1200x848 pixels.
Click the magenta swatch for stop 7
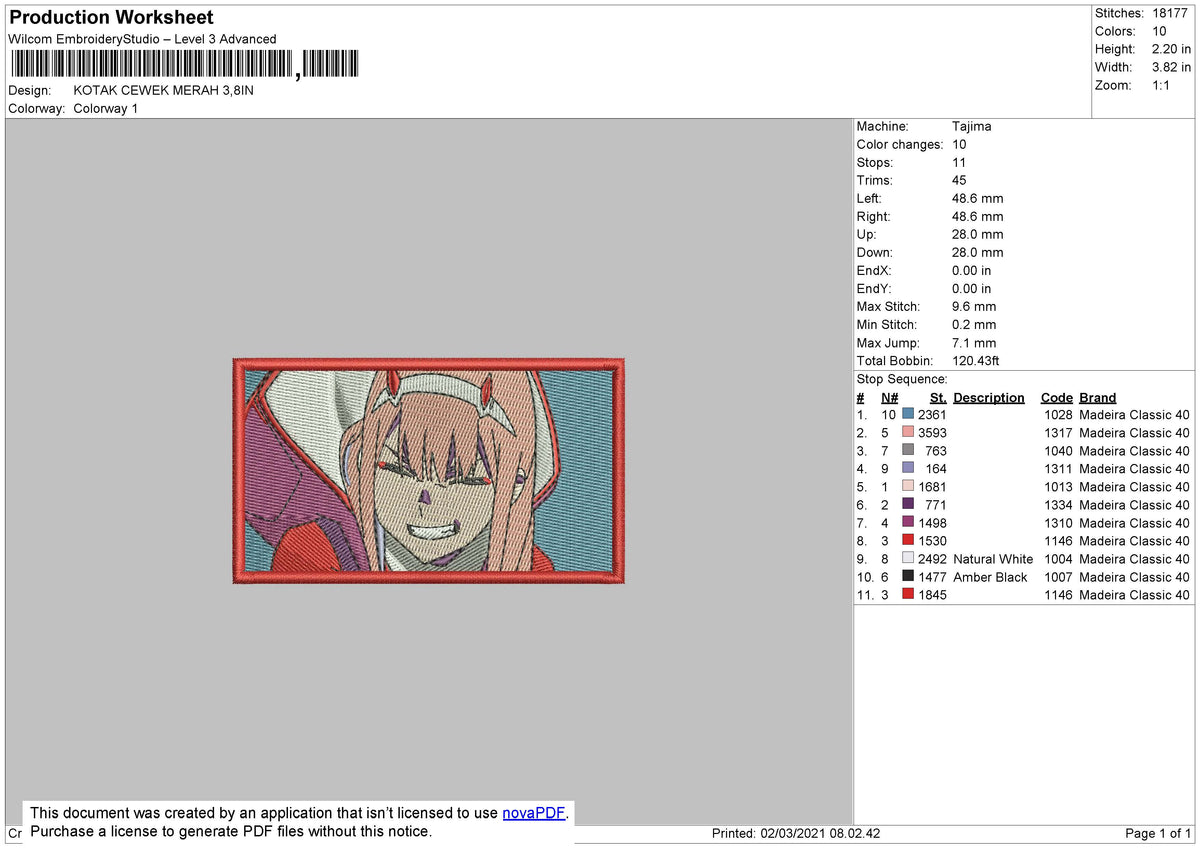906,522
